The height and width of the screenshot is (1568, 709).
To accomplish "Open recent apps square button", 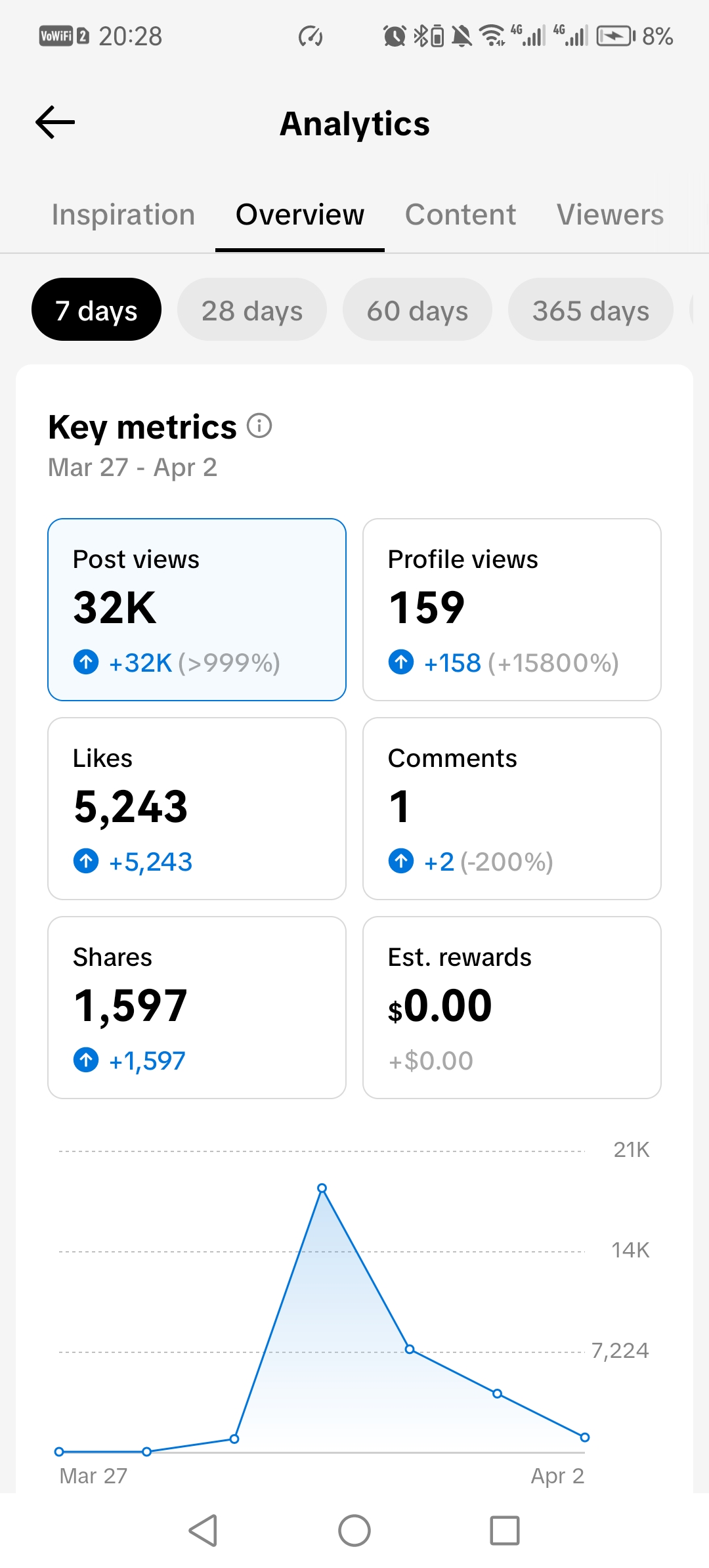I will point(504,1531).
